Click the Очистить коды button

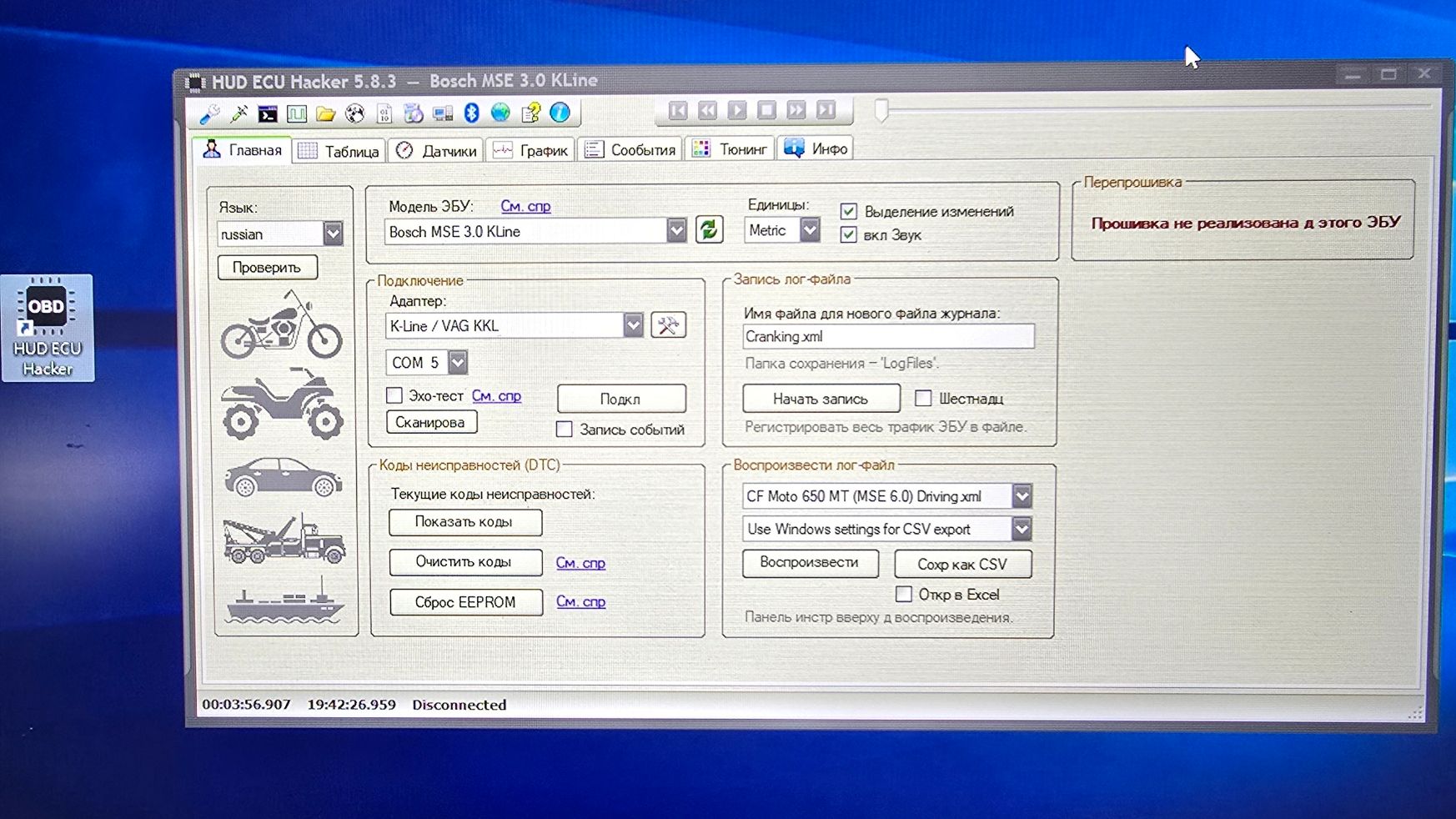(x=465, y=562)
